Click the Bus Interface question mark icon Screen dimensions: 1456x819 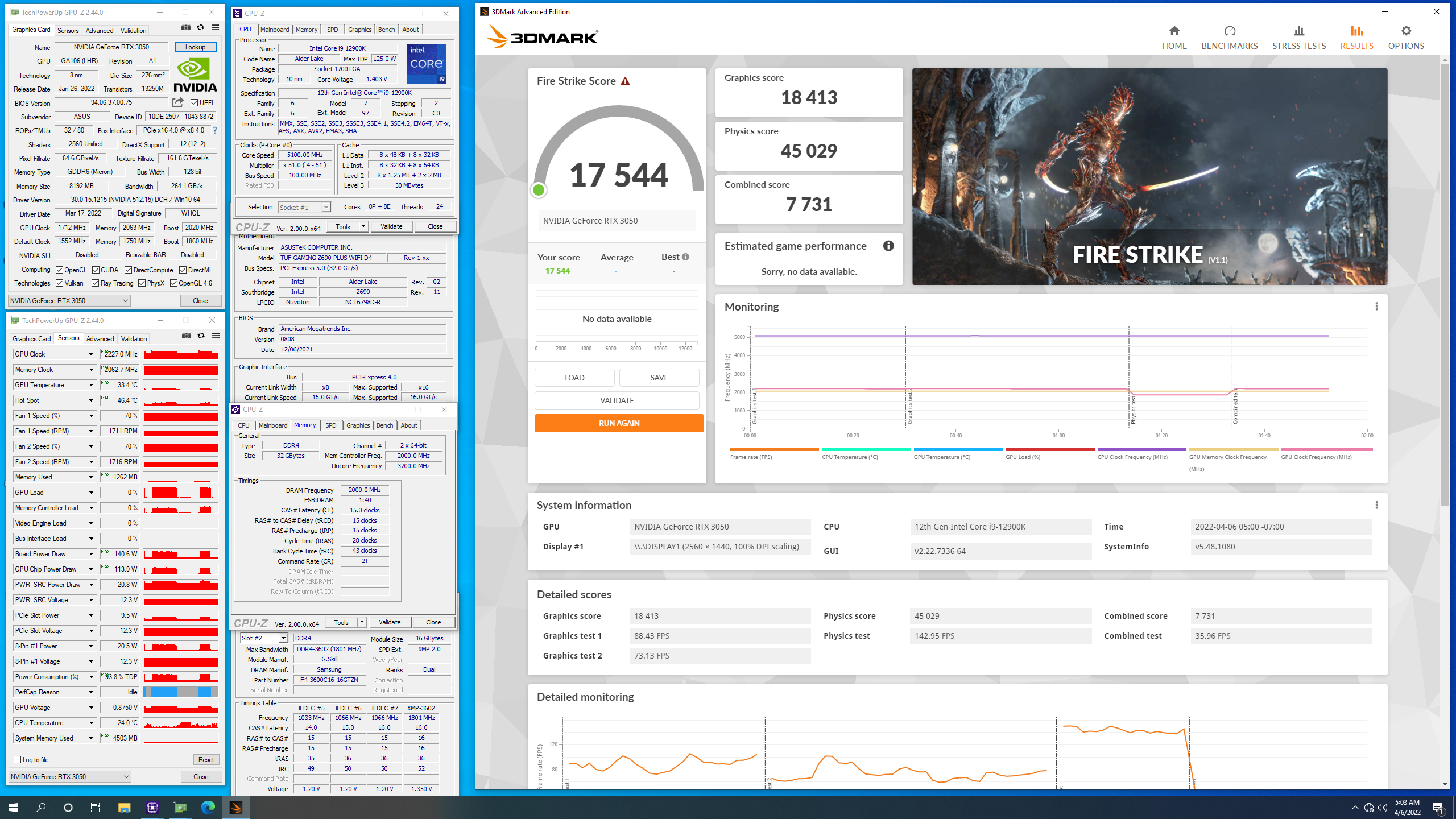point(215,130)
